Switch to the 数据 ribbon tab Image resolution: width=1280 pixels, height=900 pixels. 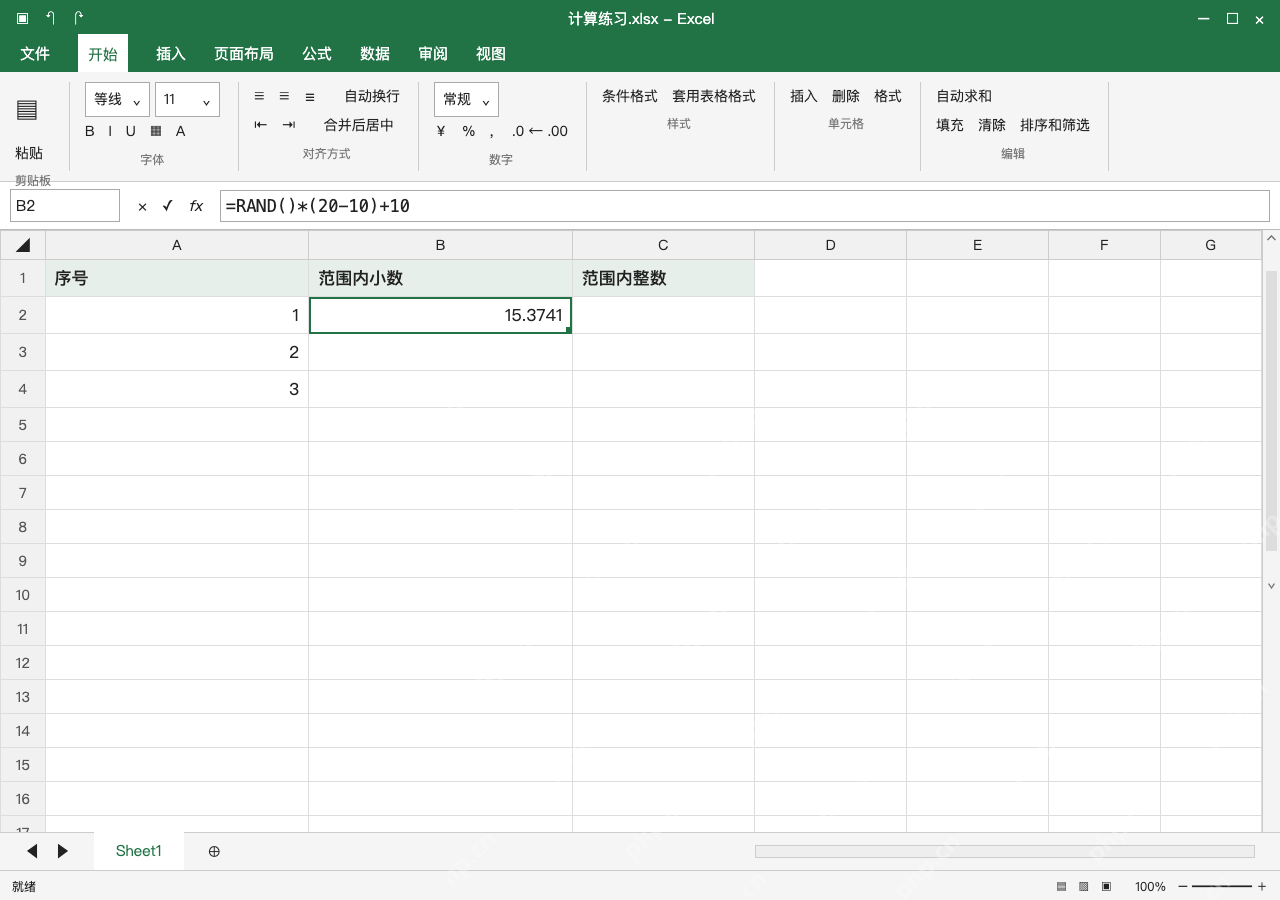375,54
